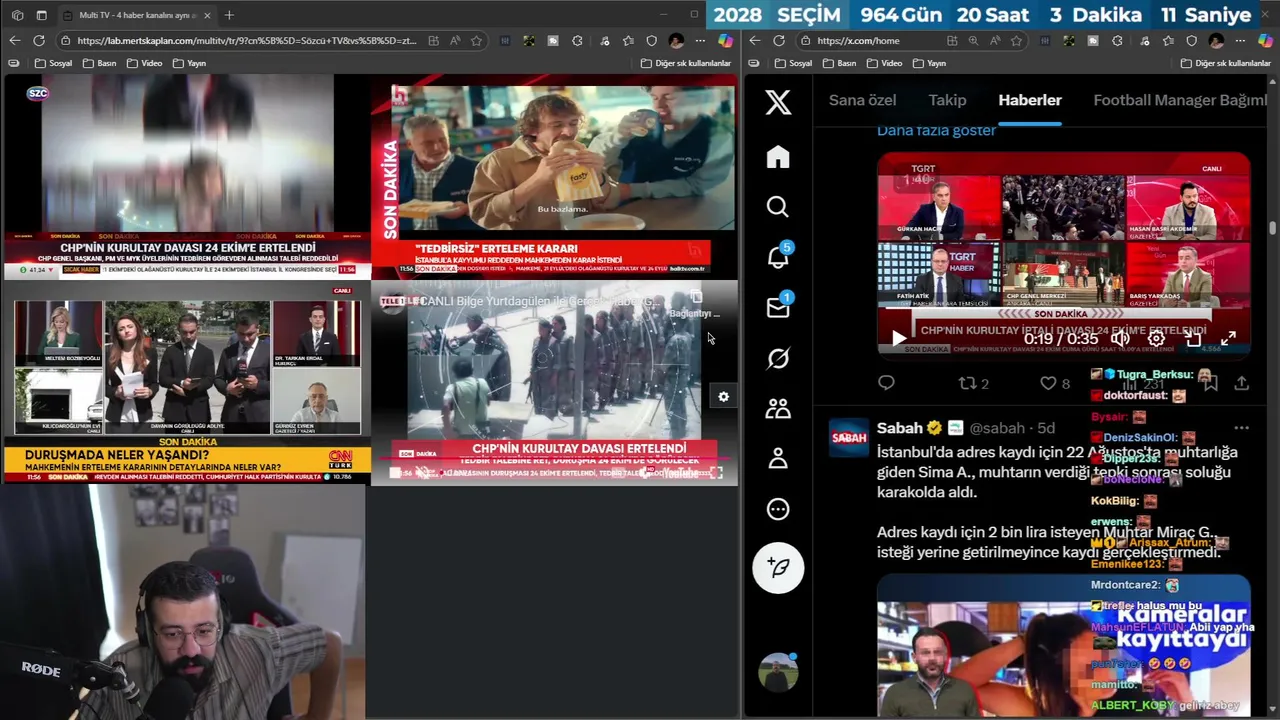Image resolution: width=1280 pixels, height=720 pixels.
Task: Open Football Manager Bağımlı tab
Action: tap(1179, 100)
